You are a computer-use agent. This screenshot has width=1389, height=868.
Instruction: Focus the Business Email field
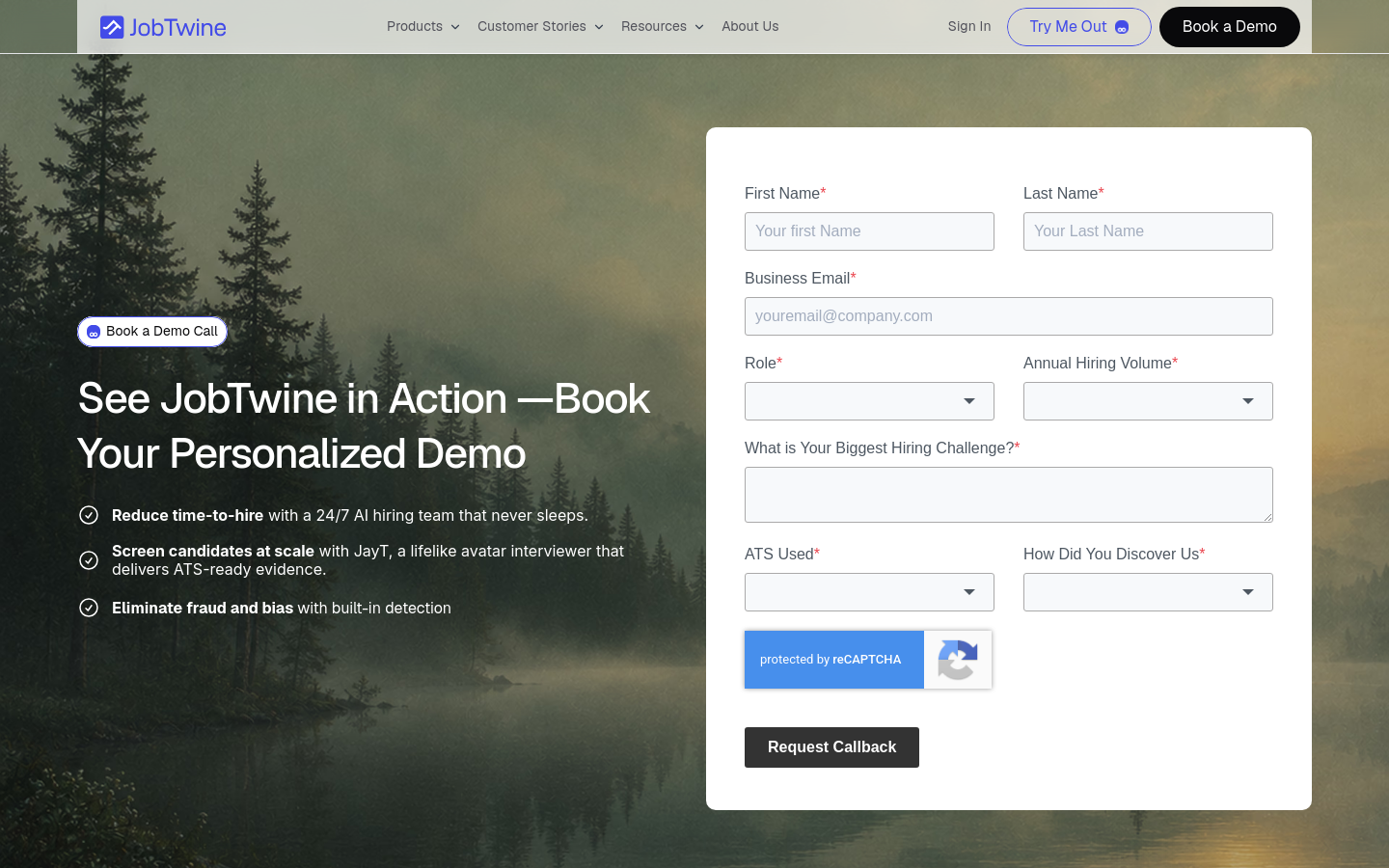click(x=1008, y=316)
